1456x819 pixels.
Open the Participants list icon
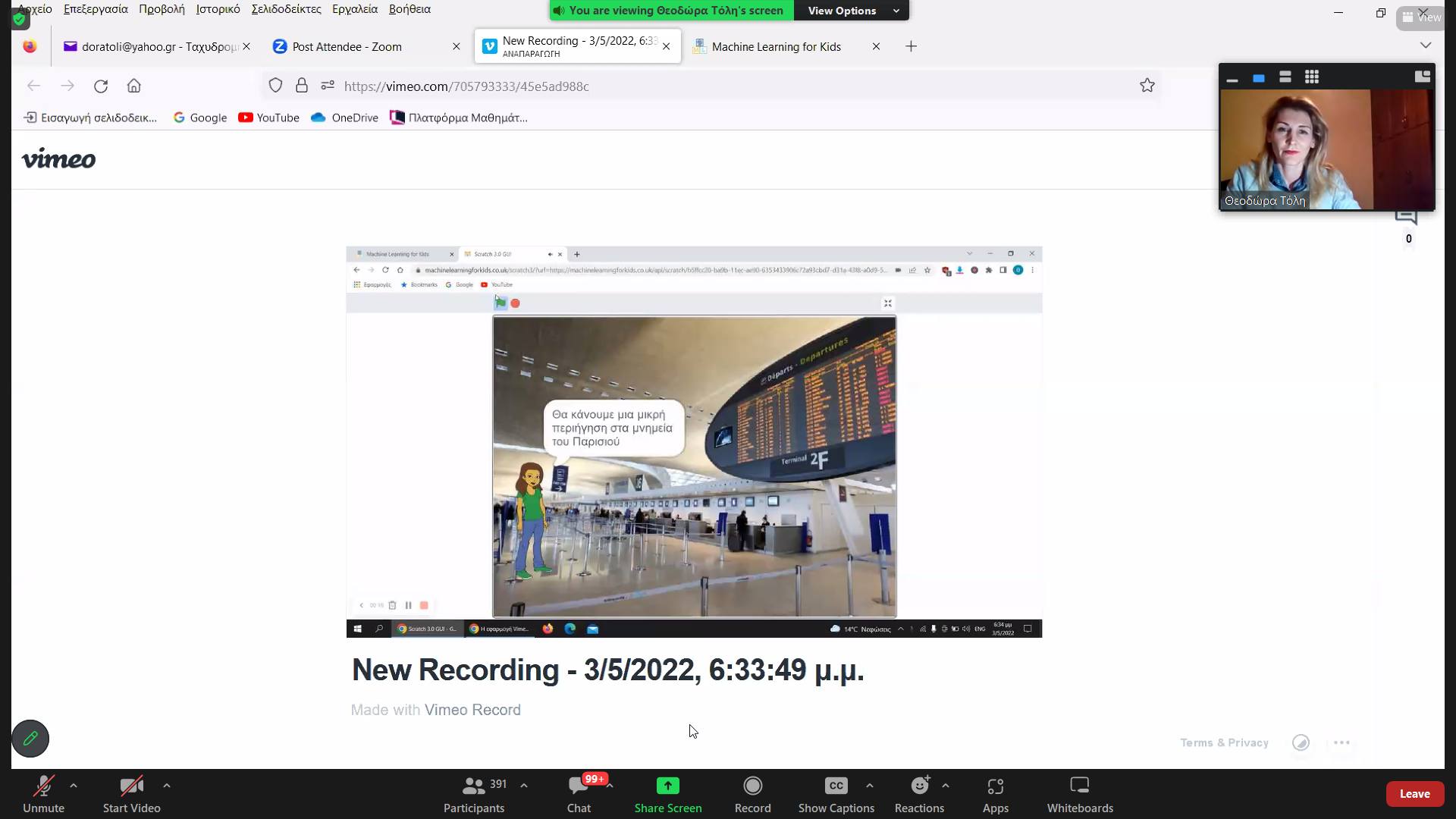coord(473,786)
